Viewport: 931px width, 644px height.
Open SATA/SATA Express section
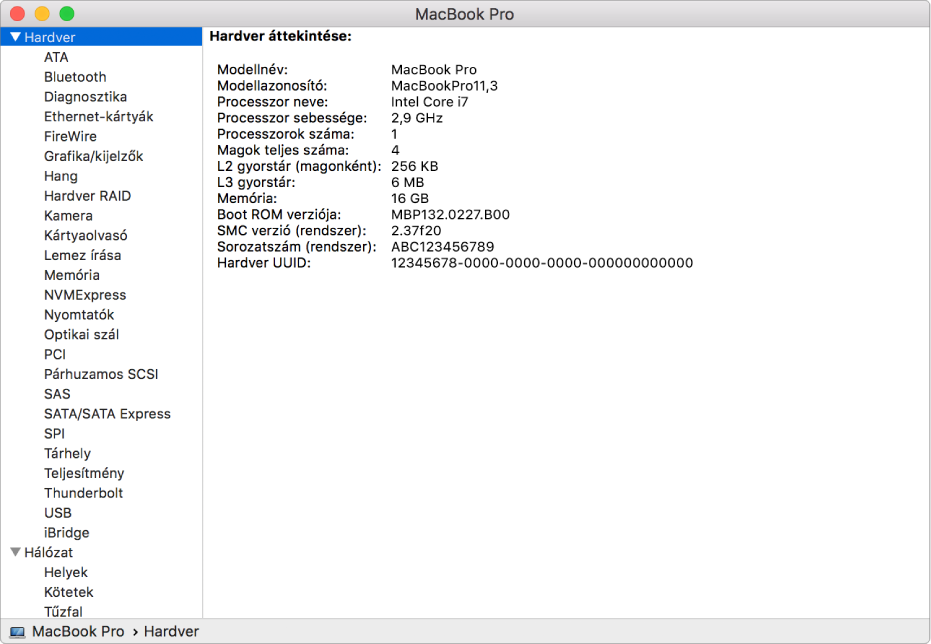(107, 414)
